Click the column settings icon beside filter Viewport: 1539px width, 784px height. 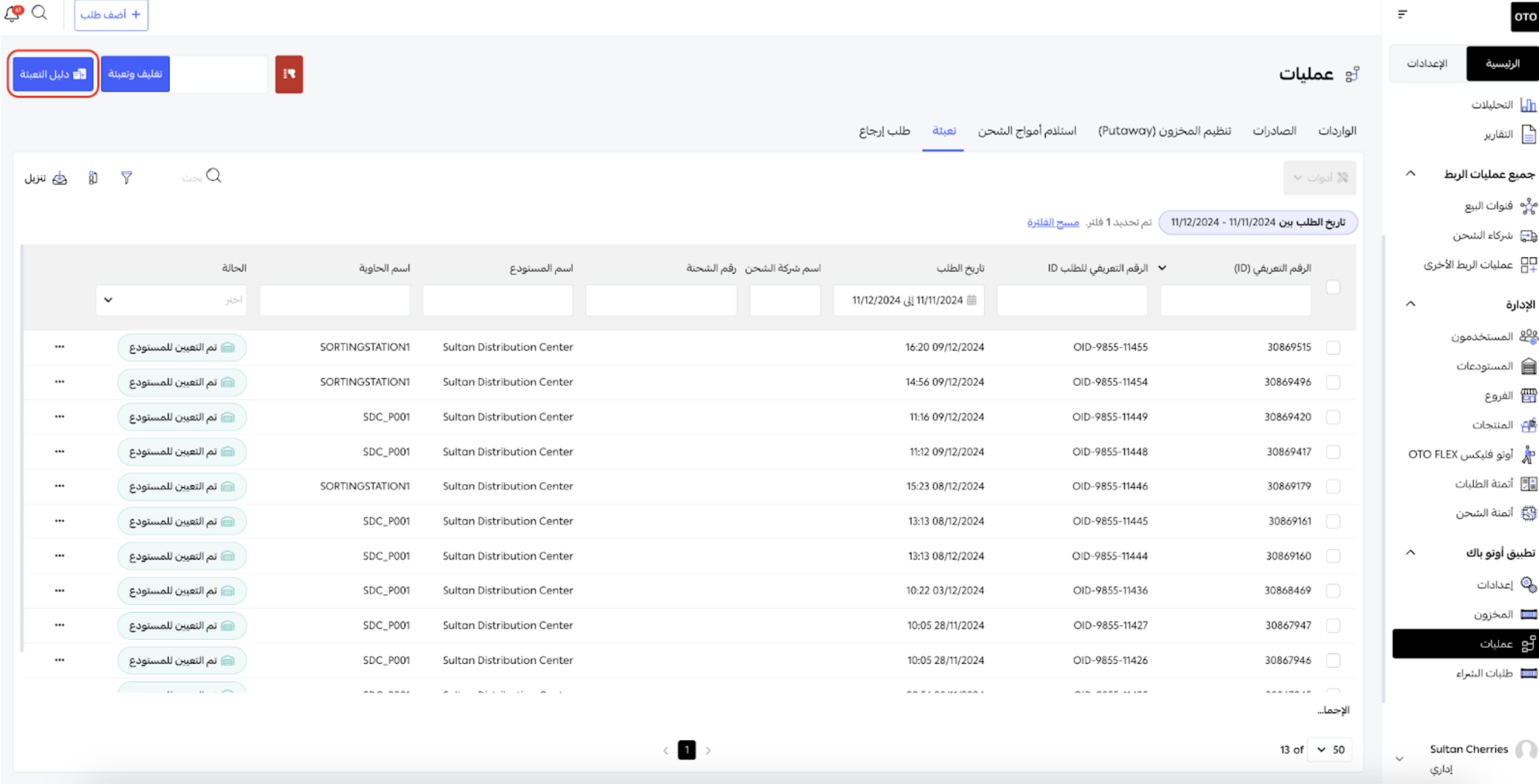click(x=93, y=177)
